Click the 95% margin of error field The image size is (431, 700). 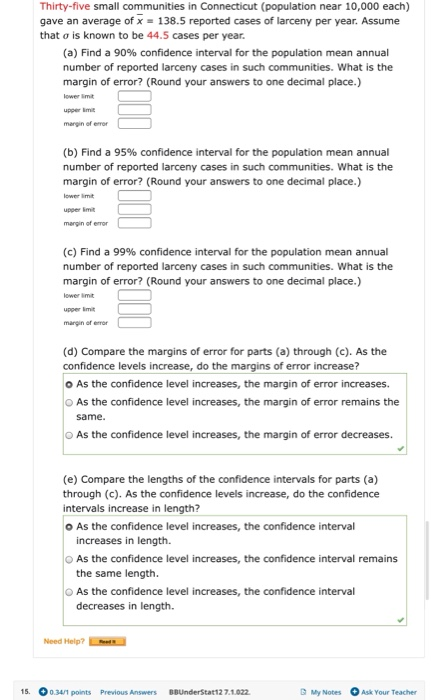click(134, 223)
